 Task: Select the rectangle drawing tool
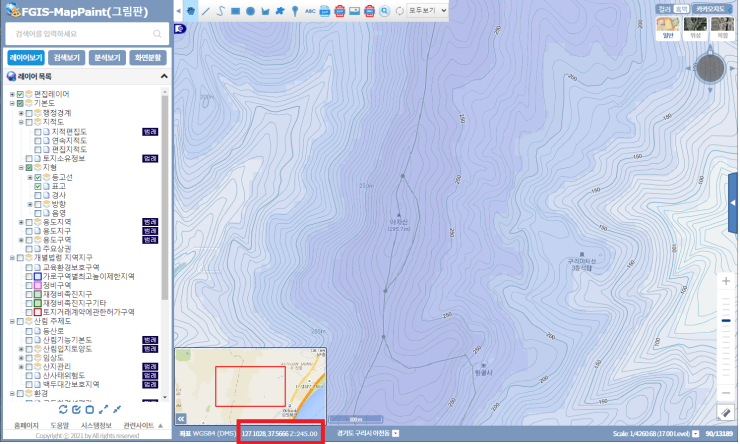click(235, 11)
